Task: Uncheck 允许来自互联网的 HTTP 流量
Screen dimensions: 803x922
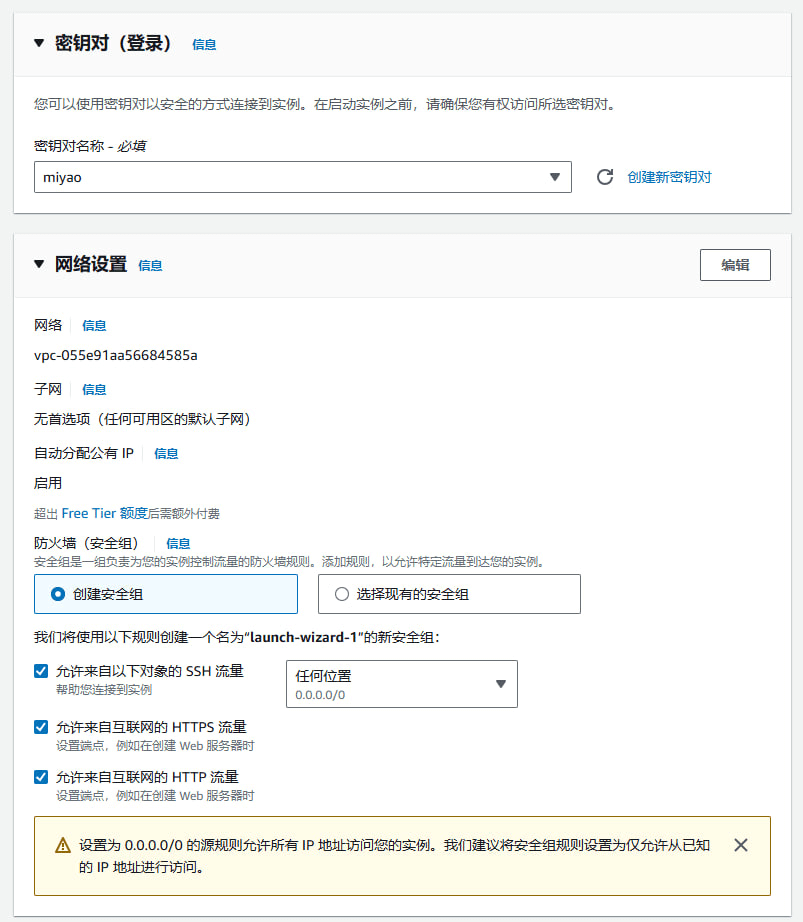Action: point(40,777)
